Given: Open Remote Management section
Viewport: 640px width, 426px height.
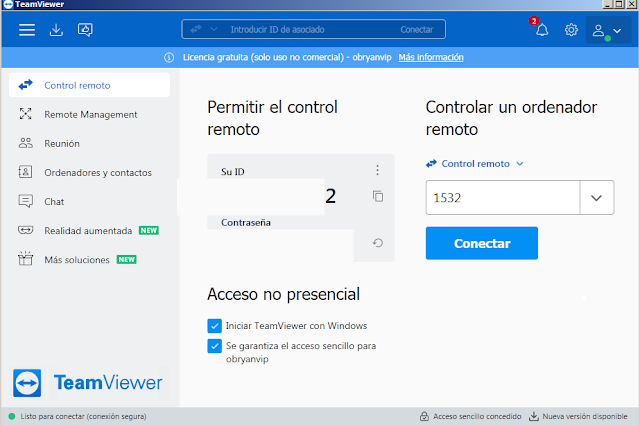Looking at the screenshot, I should (x=89, y=114).
